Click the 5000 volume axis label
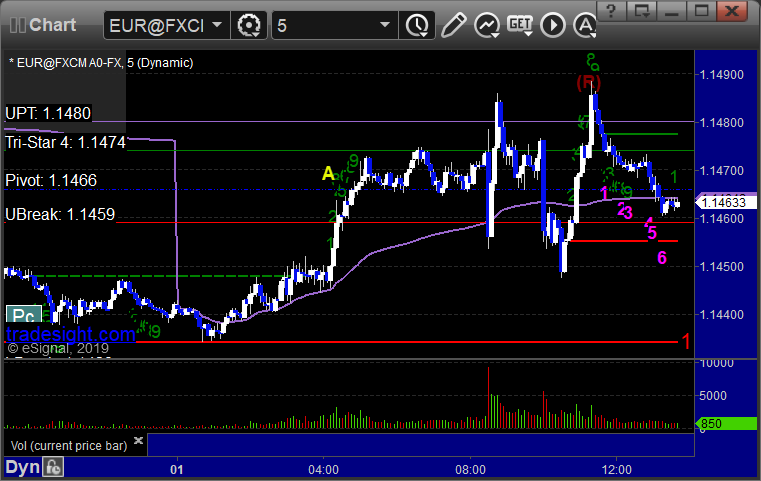Image resolution: width=761 pixels, height=481 pixels. coord(713,396)
